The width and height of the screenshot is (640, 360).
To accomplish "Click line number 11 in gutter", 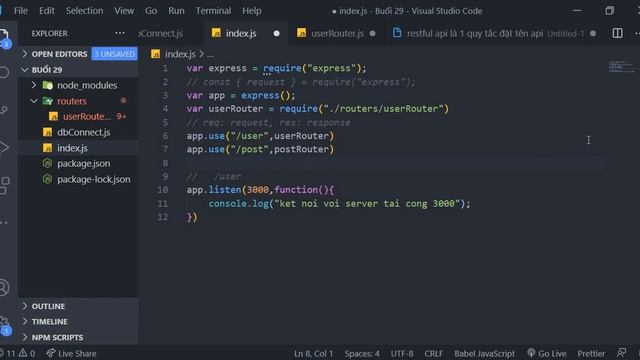I will click(x=162, y=203).
